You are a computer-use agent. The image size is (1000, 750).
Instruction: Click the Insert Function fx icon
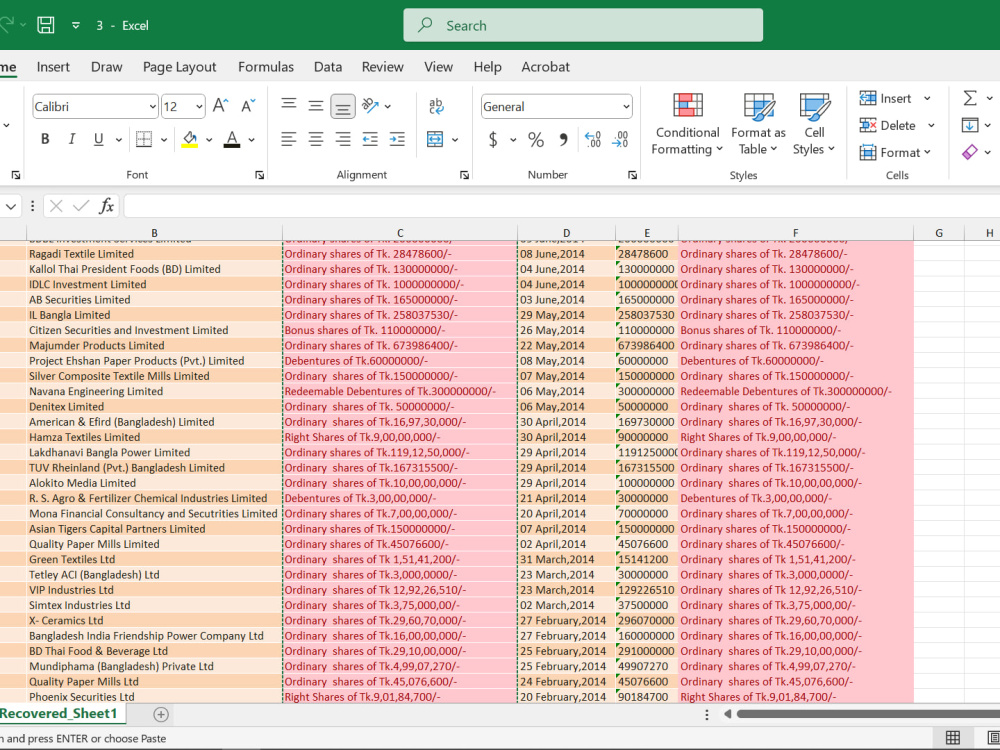click(x=107, y=206)
